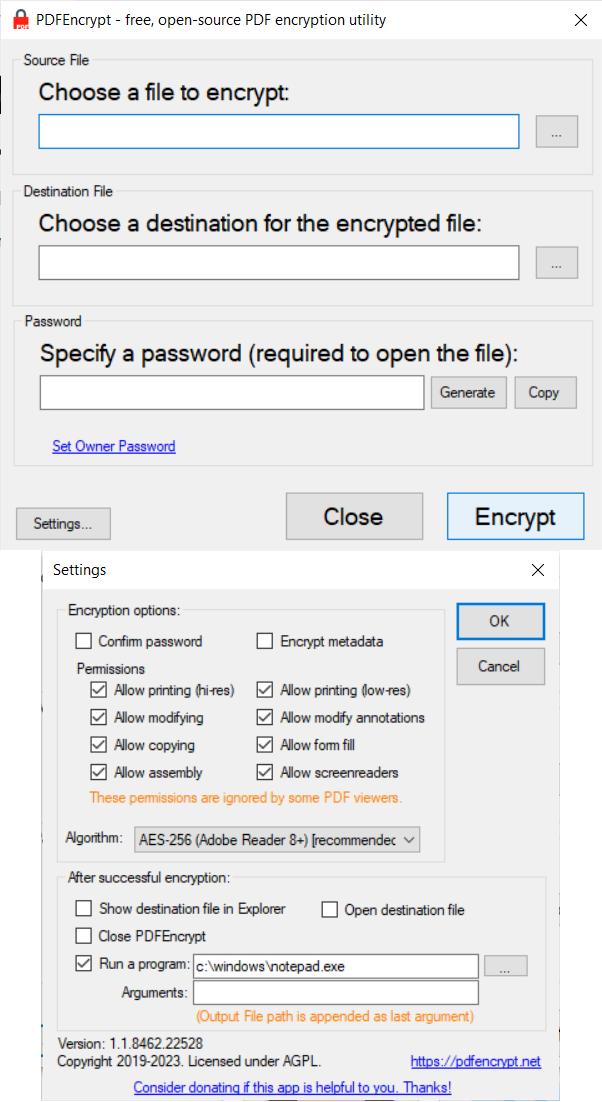
Task: Click the Generate password button
Action: click(x=468, y=393)
